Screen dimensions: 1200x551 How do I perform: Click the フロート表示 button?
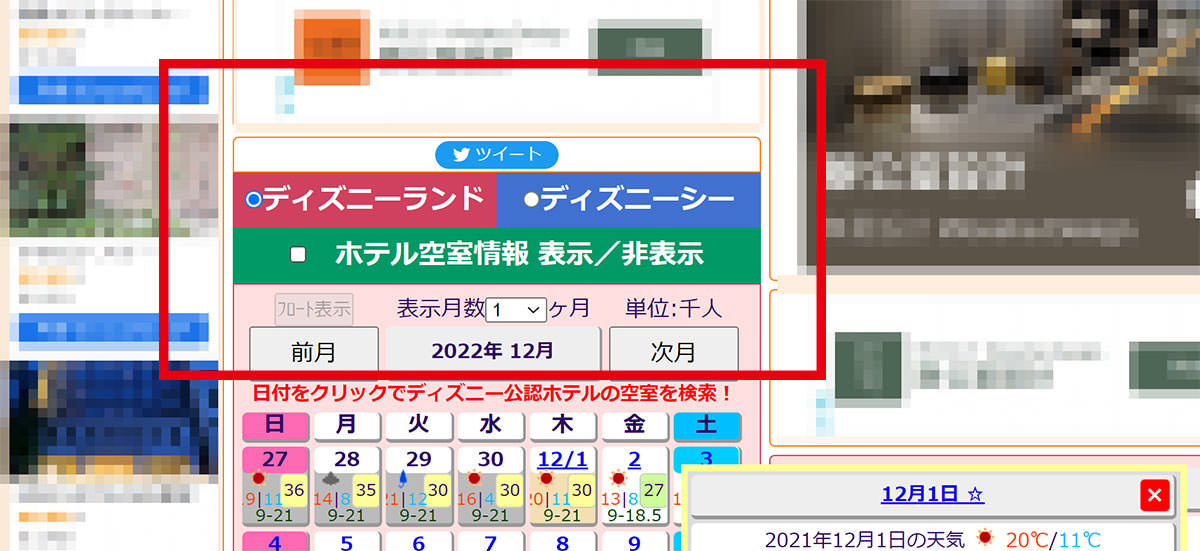(314, 309)
